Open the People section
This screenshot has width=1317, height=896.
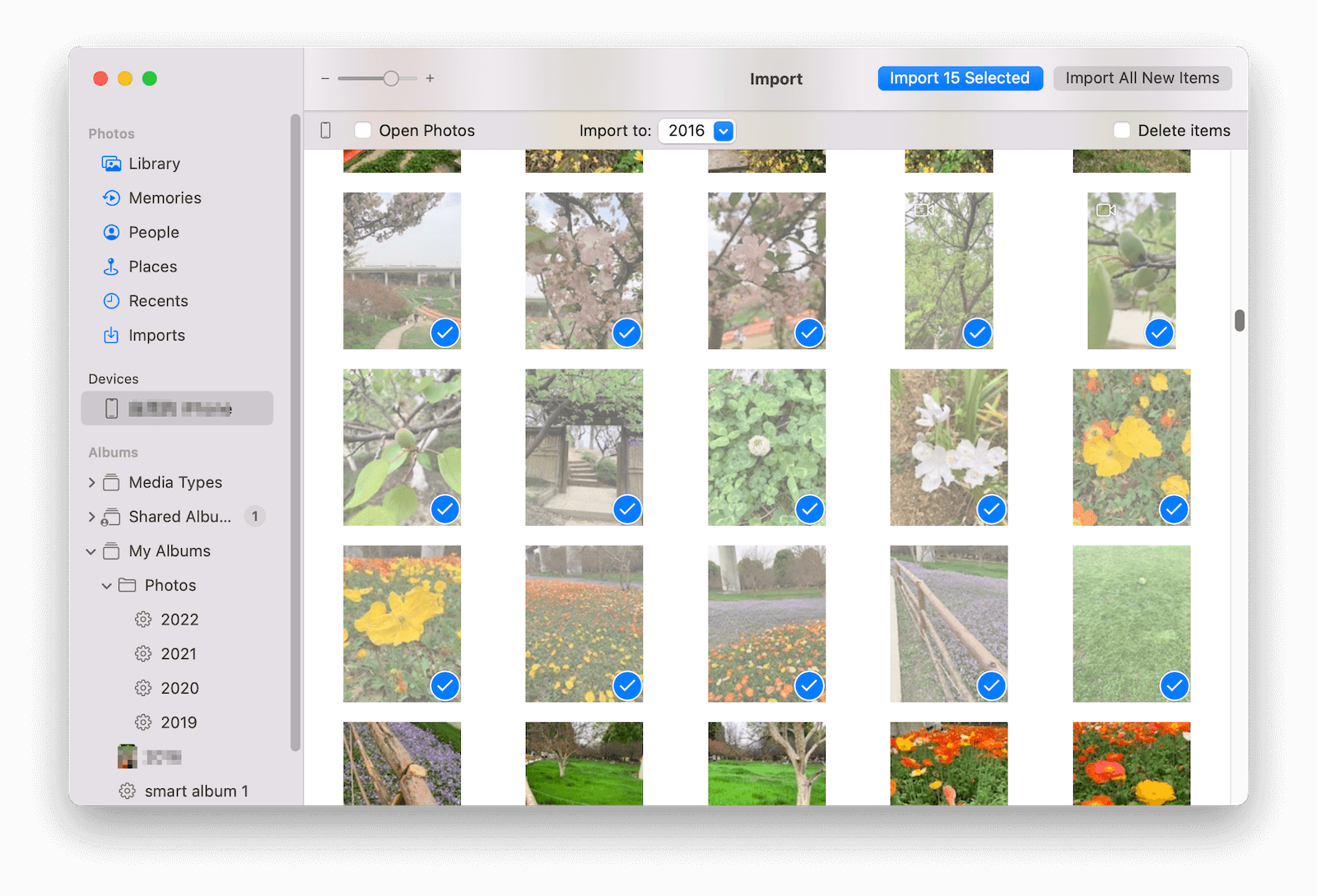[153, 232]
